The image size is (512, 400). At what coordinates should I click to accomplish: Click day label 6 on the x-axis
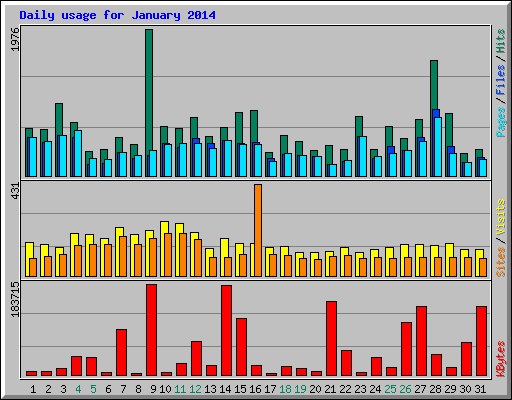click(x=108, y=389)
